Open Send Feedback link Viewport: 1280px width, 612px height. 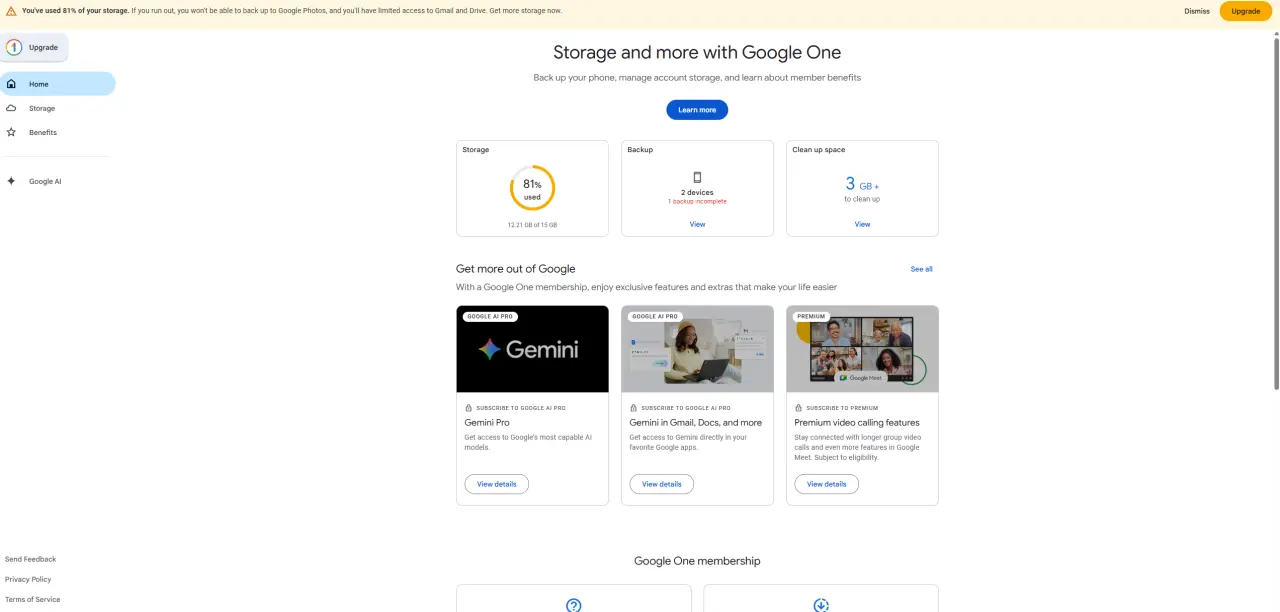[30, 559]
